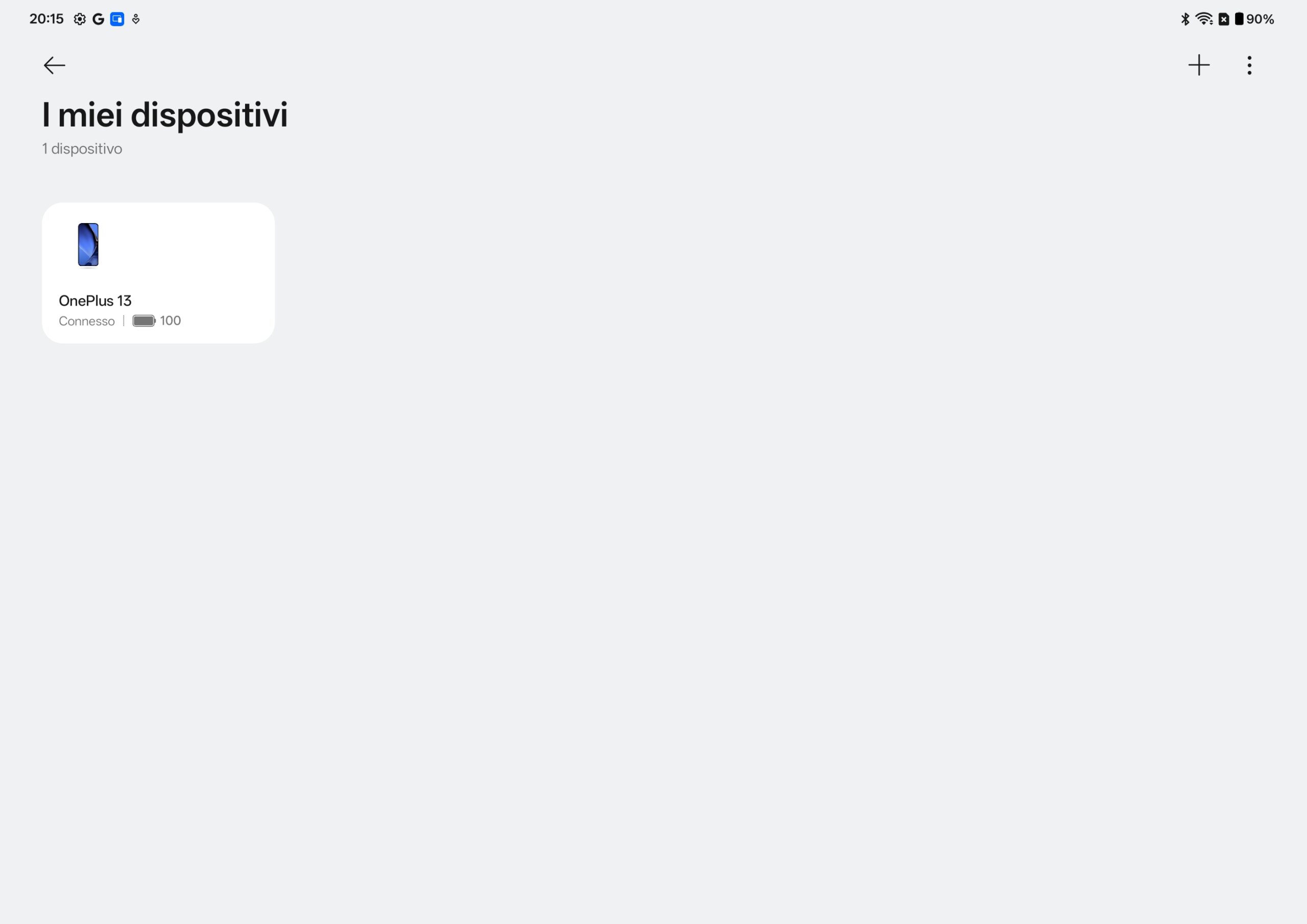
Task: Tap the OnePlus 13 battery level icon
Action: [143, 321]
